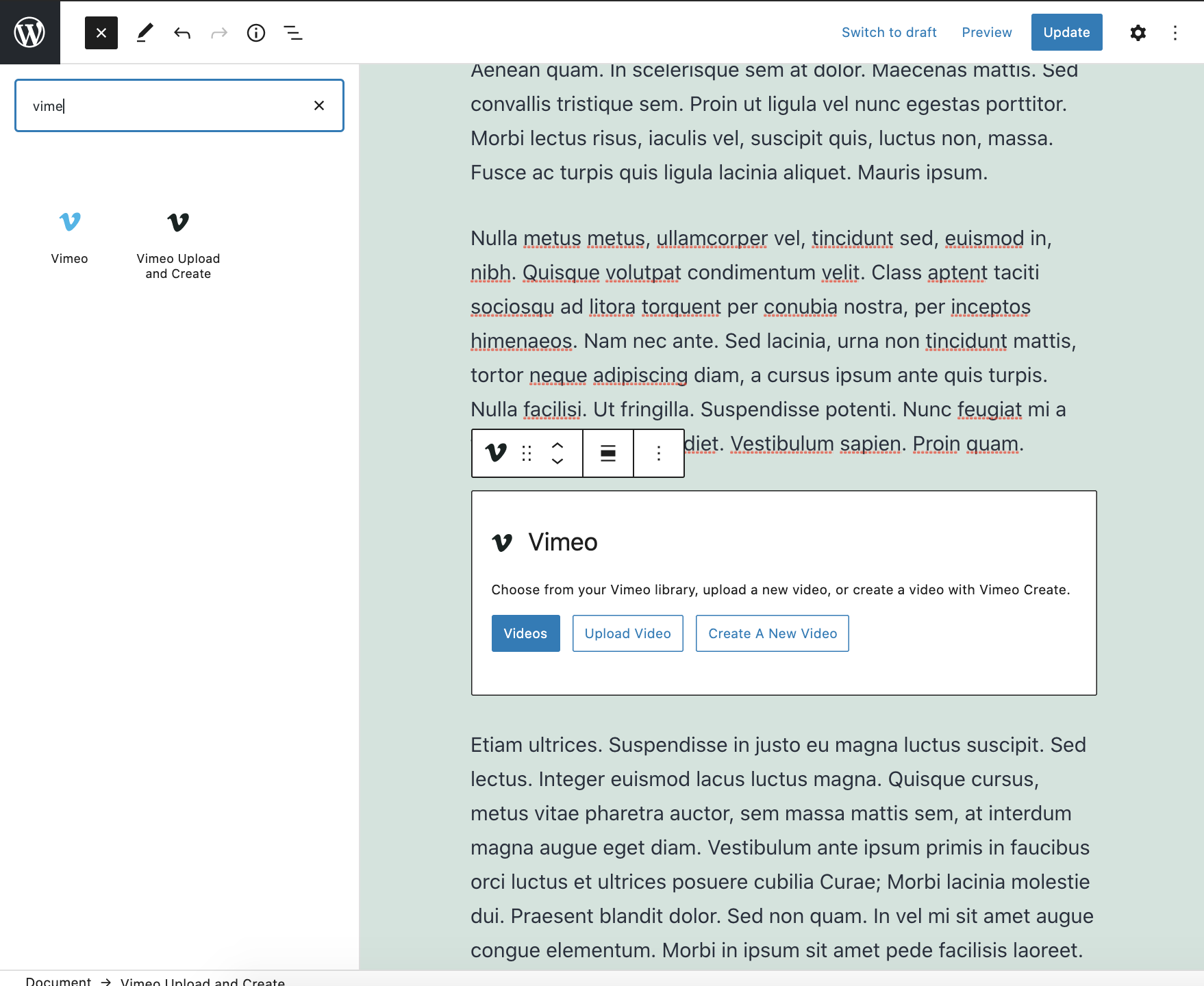Open the block toolbar options menu
The height and width of the screenshot is (986, 1204).
(x=659, y=453)
